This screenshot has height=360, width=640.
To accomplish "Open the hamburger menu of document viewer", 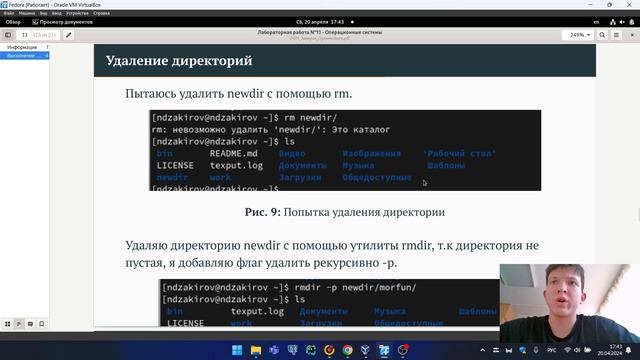I will click(616, 35).
